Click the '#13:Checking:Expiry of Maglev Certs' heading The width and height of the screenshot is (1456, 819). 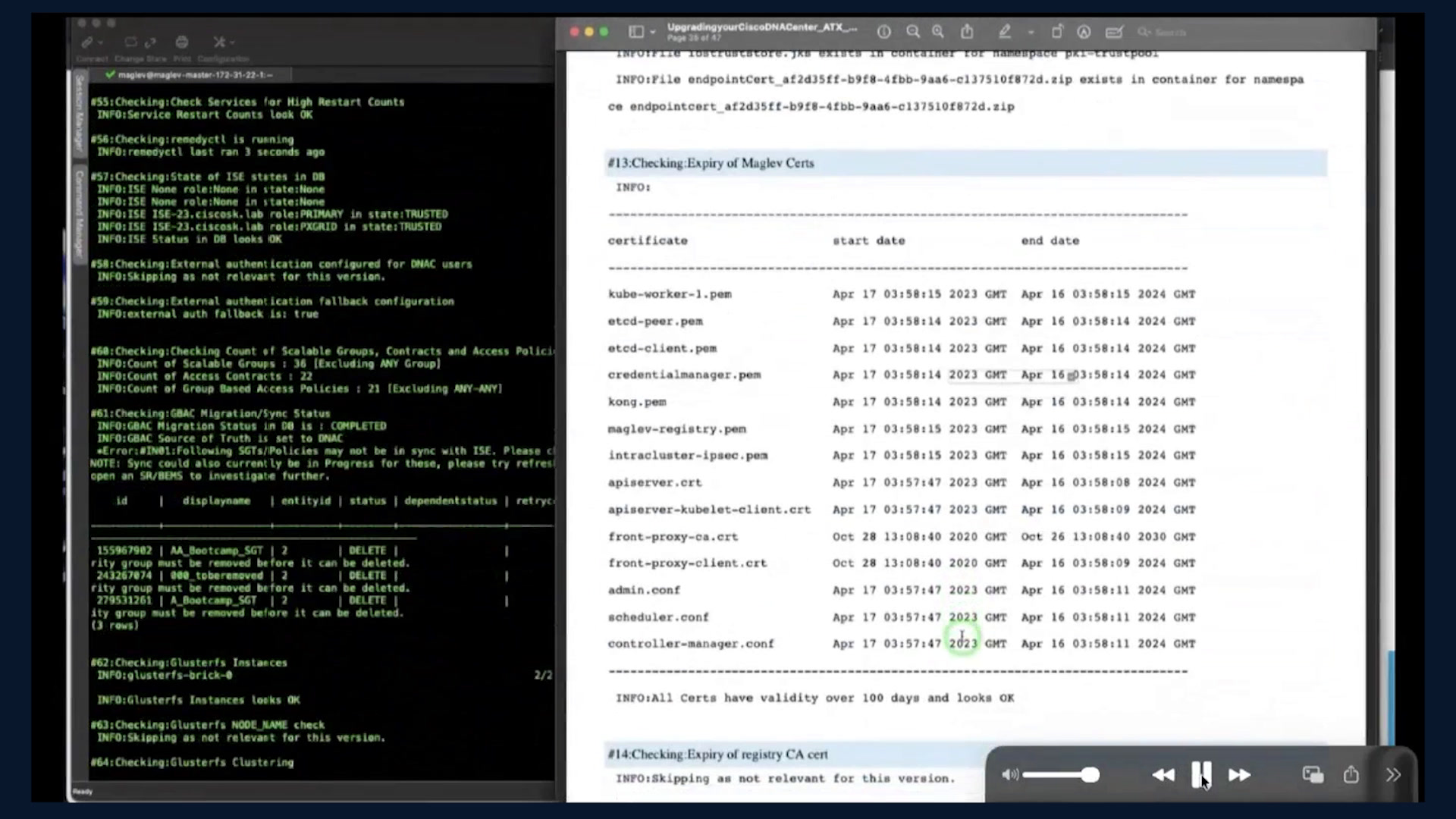coord(711,163)
